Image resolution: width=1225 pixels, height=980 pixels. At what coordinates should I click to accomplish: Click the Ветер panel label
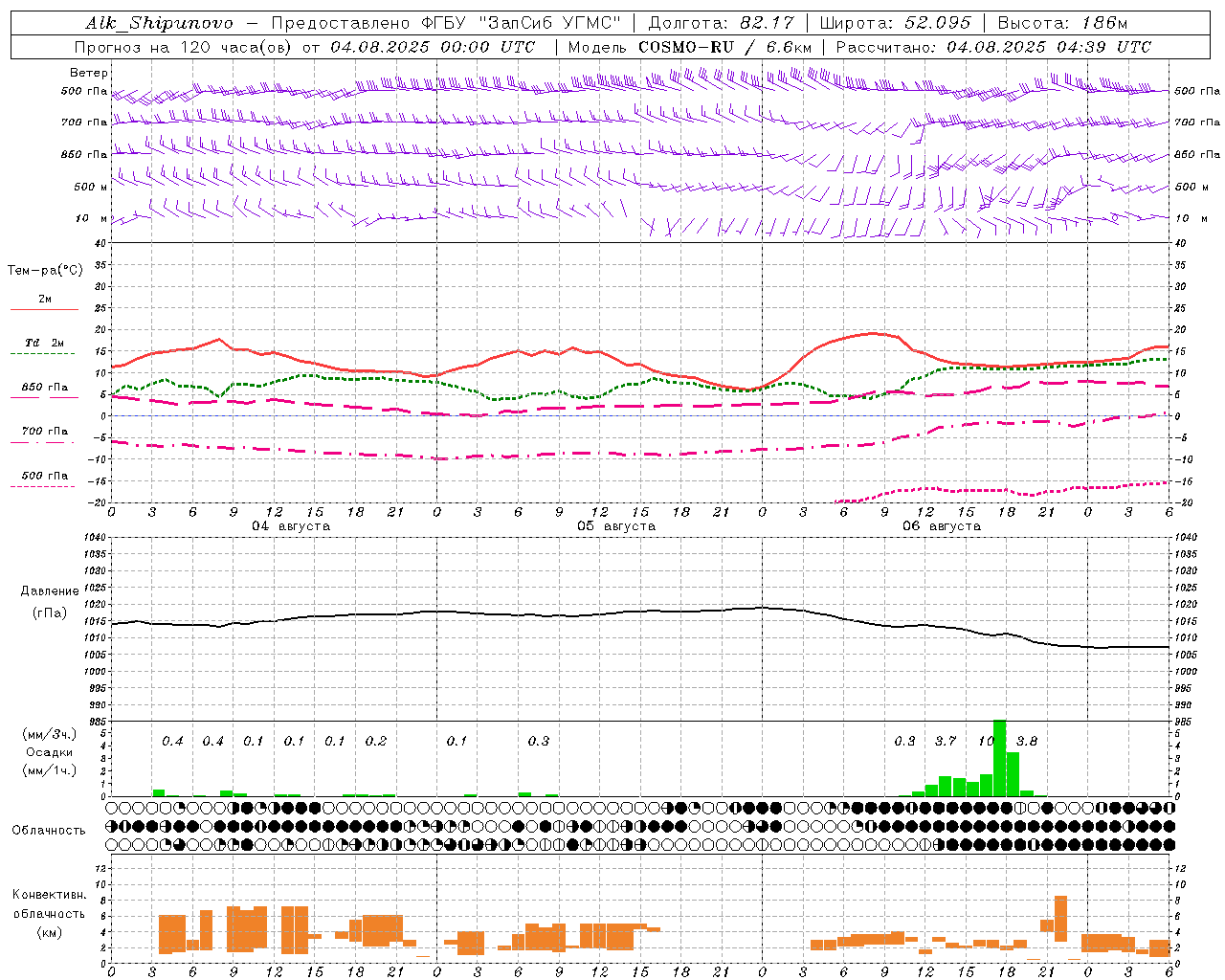click(89, 73)
